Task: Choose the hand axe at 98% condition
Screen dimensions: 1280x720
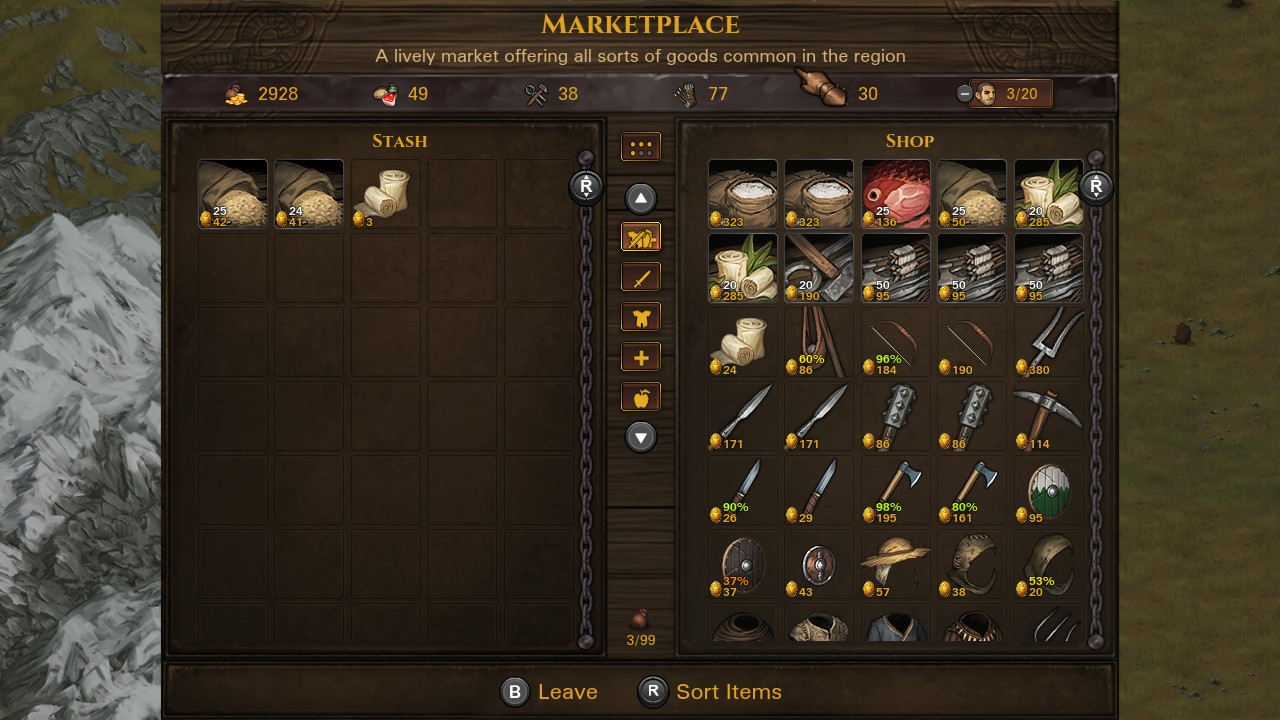Action: pyautogui.click(x=896, y=490)
